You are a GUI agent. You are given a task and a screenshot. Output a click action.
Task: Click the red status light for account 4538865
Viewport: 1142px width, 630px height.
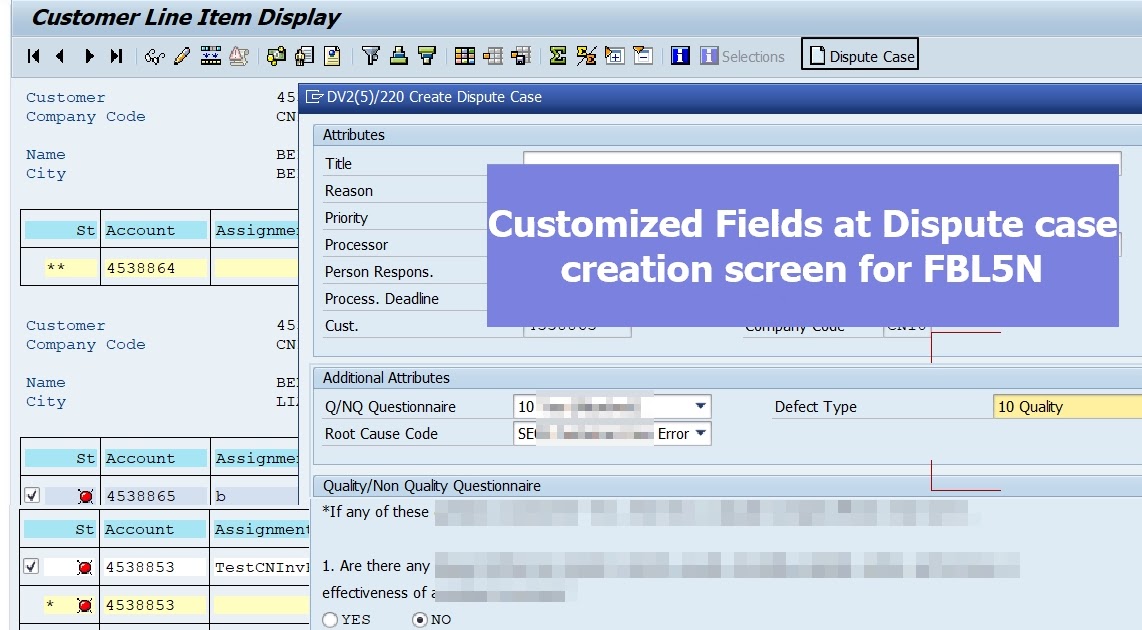[87, 495]
